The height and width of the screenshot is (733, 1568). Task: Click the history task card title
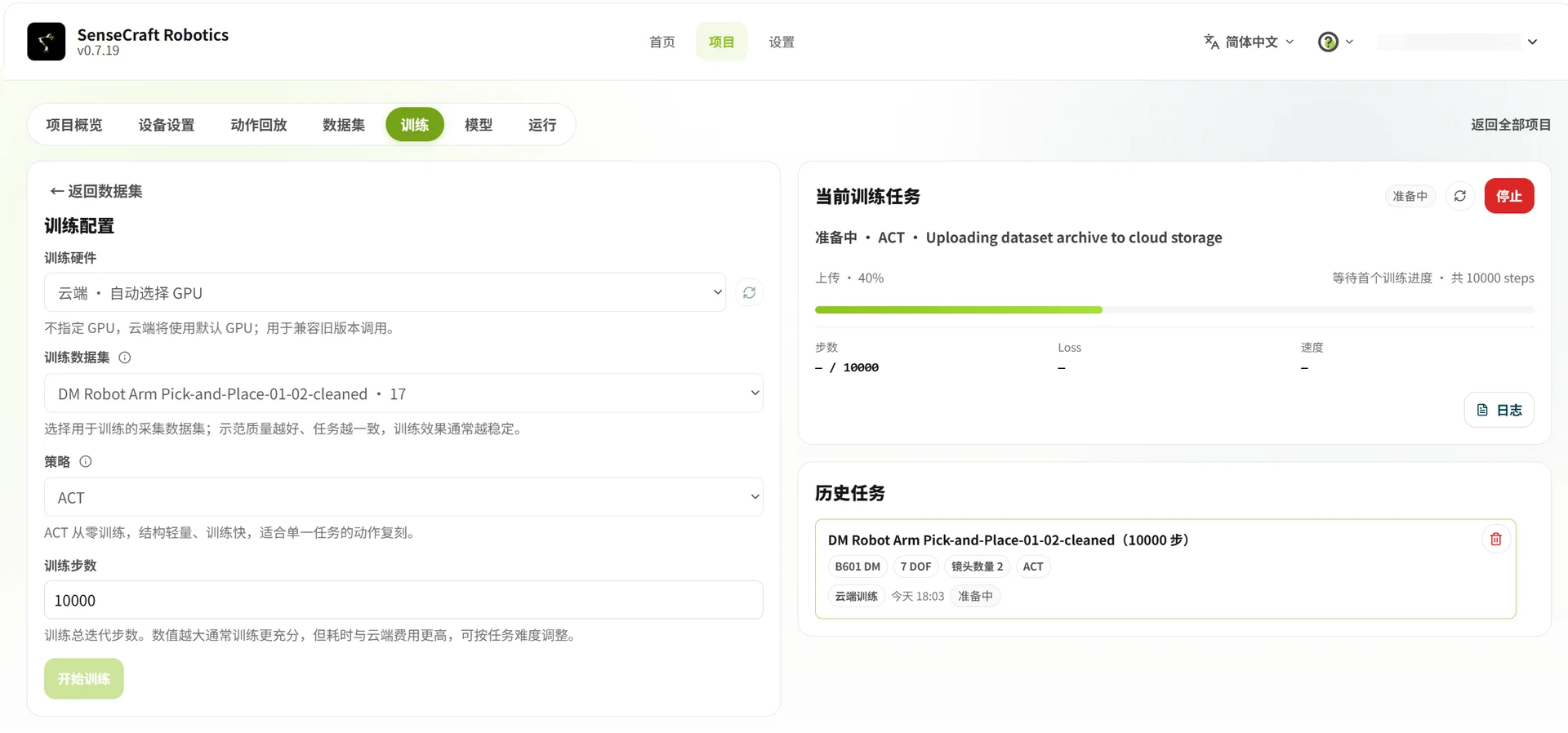[1008, 540]
